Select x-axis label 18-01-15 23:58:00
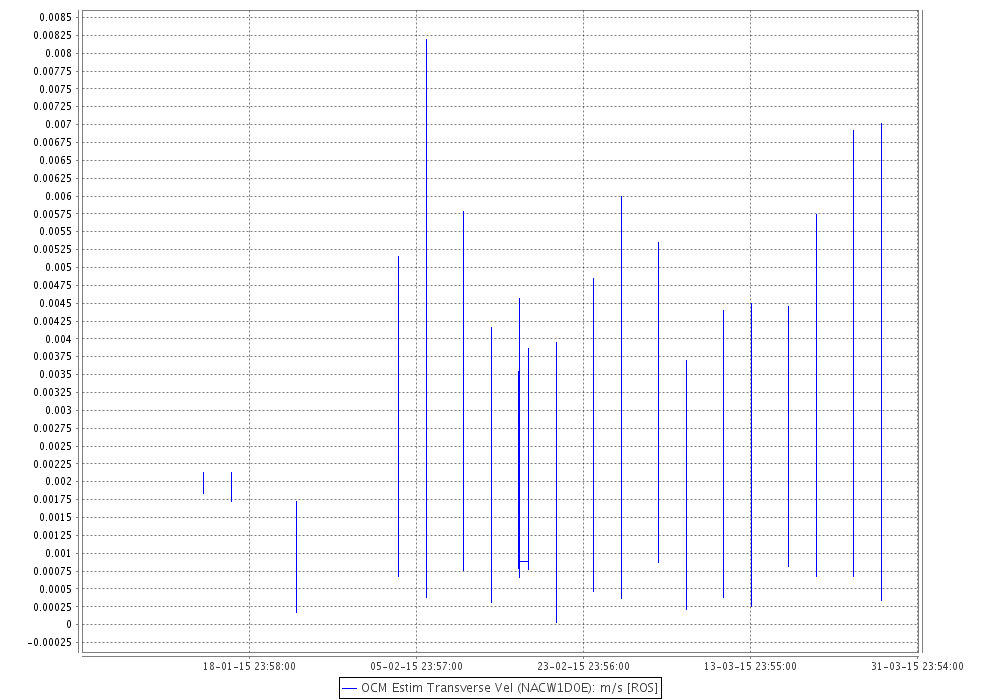This screenshot has width=1000, height=700. [x=249, y=666]
